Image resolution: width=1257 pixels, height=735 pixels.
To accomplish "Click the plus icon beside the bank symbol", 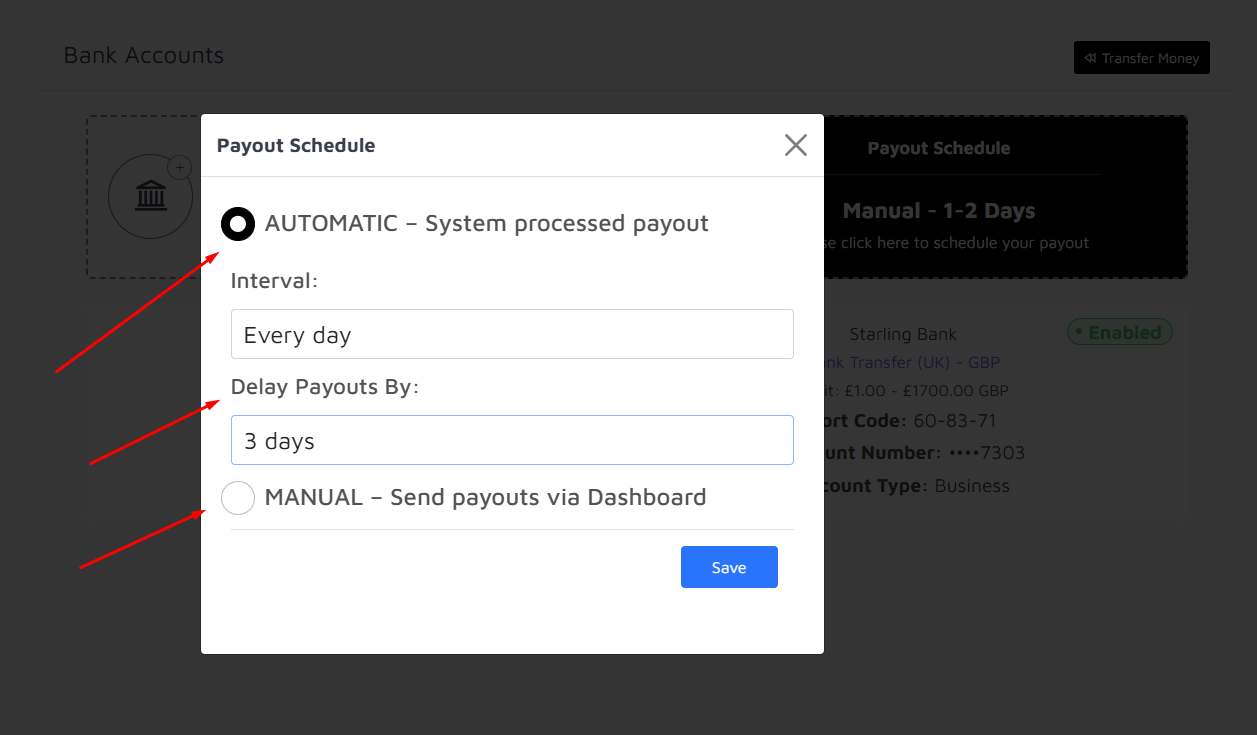I will tap(179, 168).
